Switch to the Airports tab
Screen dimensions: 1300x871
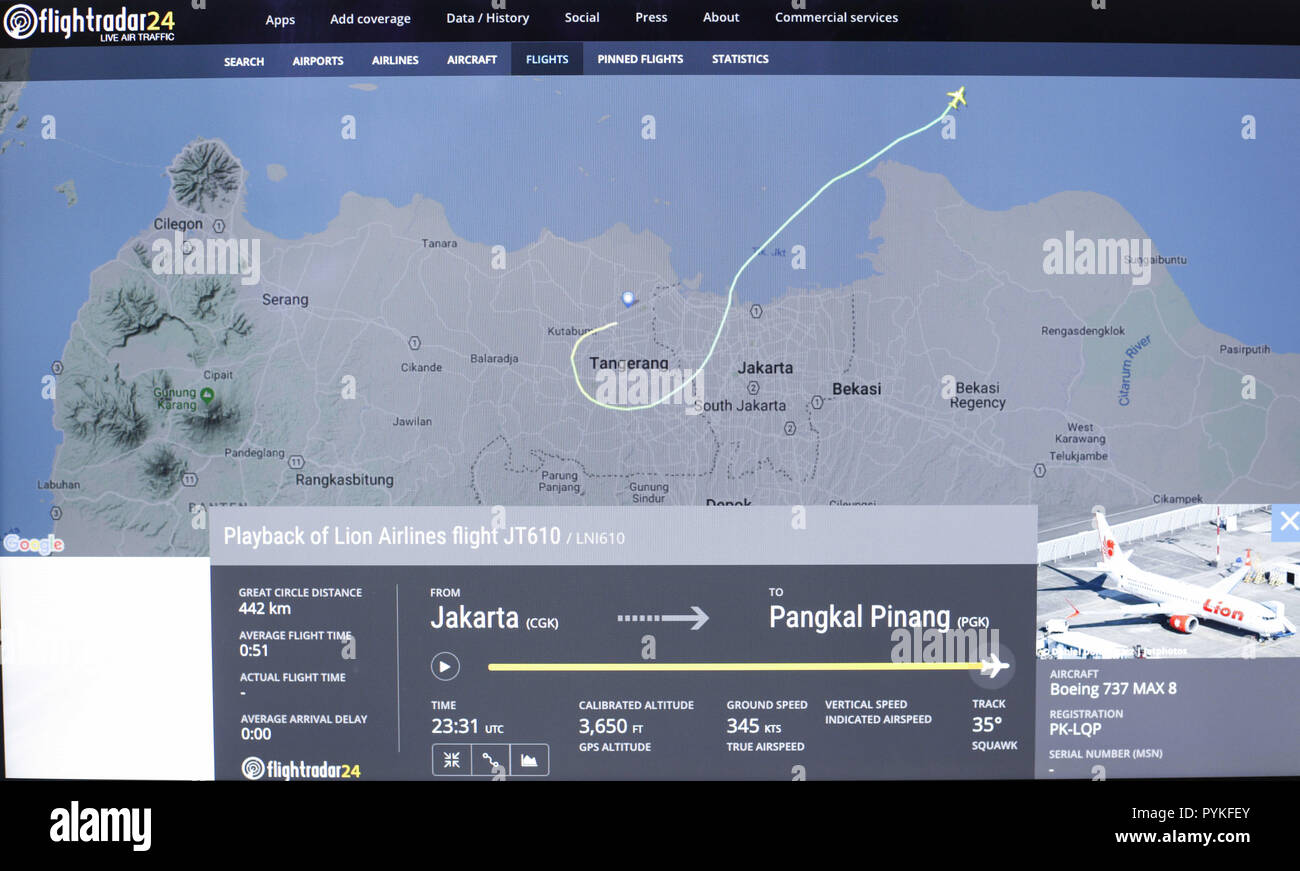pyautogui.click(x=318, y=61)
